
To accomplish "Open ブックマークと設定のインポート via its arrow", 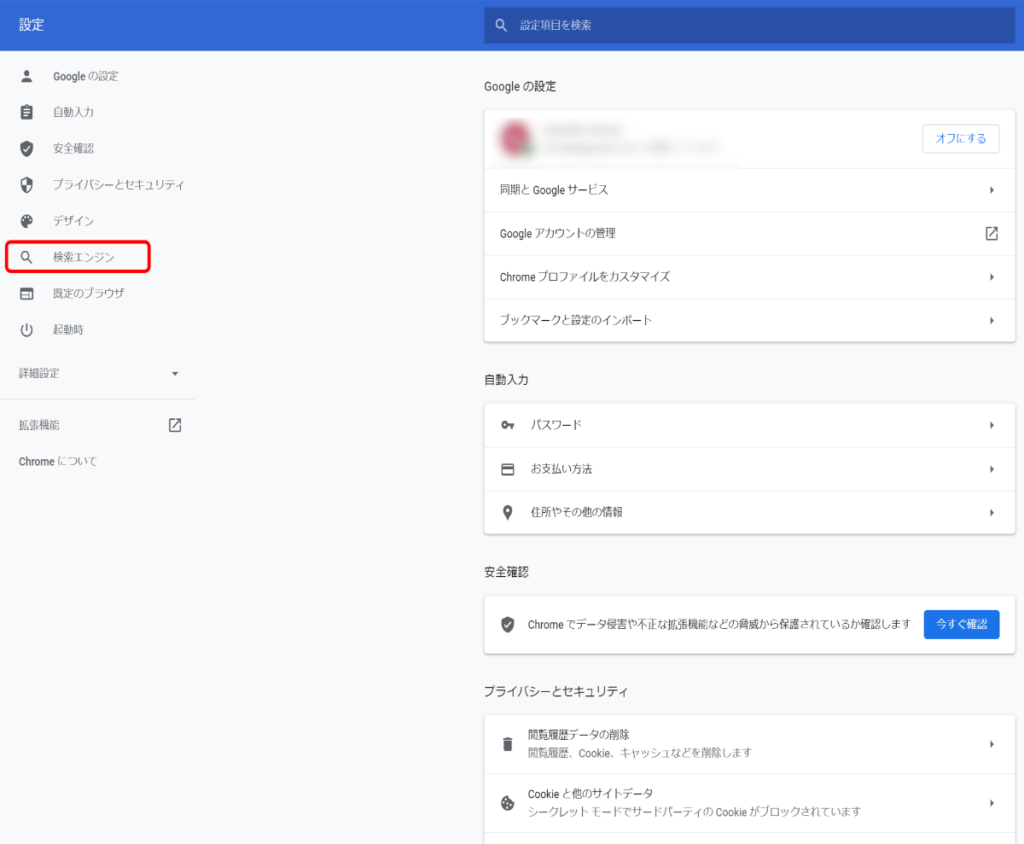I will (991, 321).
